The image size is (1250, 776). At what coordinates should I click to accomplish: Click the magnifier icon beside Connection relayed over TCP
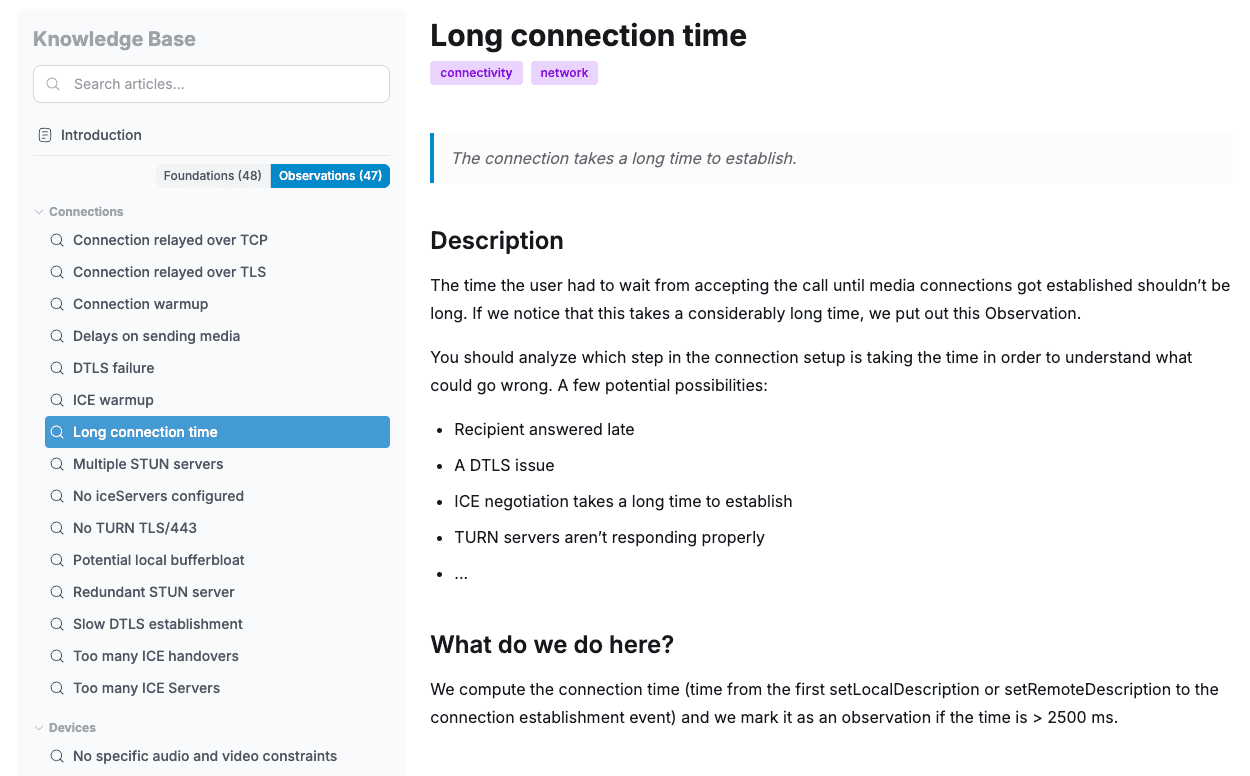[57, 240]
